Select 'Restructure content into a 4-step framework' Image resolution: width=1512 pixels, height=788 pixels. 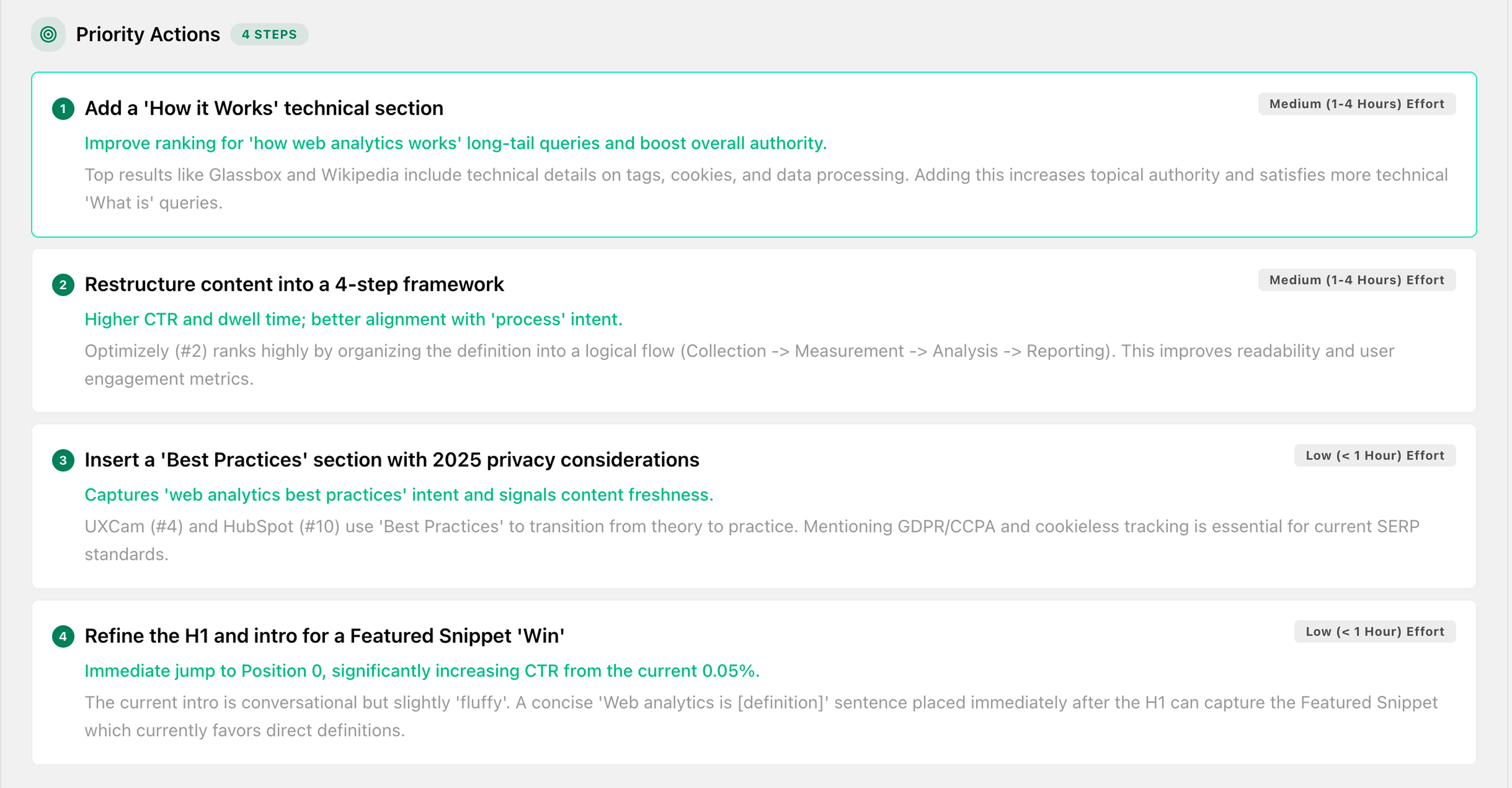click(294, 284)
